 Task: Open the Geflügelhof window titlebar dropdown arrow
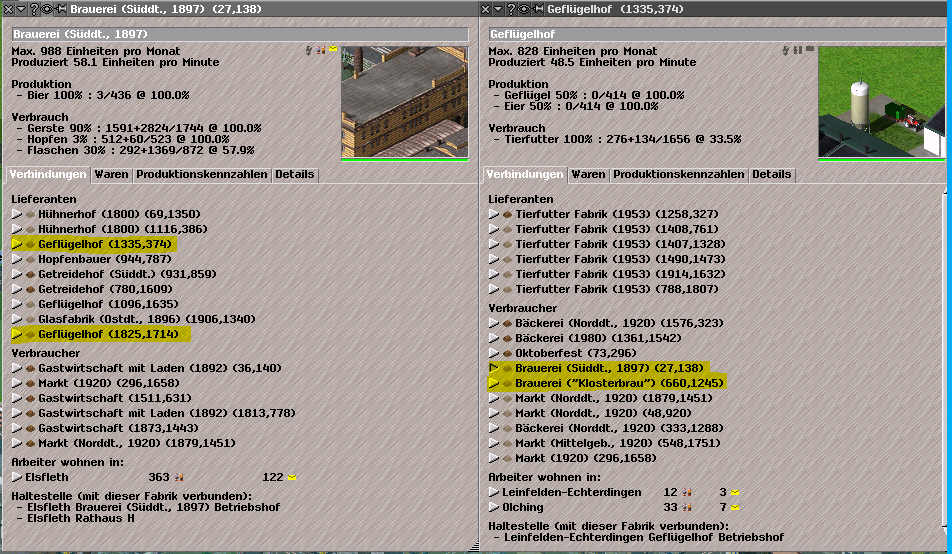[x=498, y=8]
